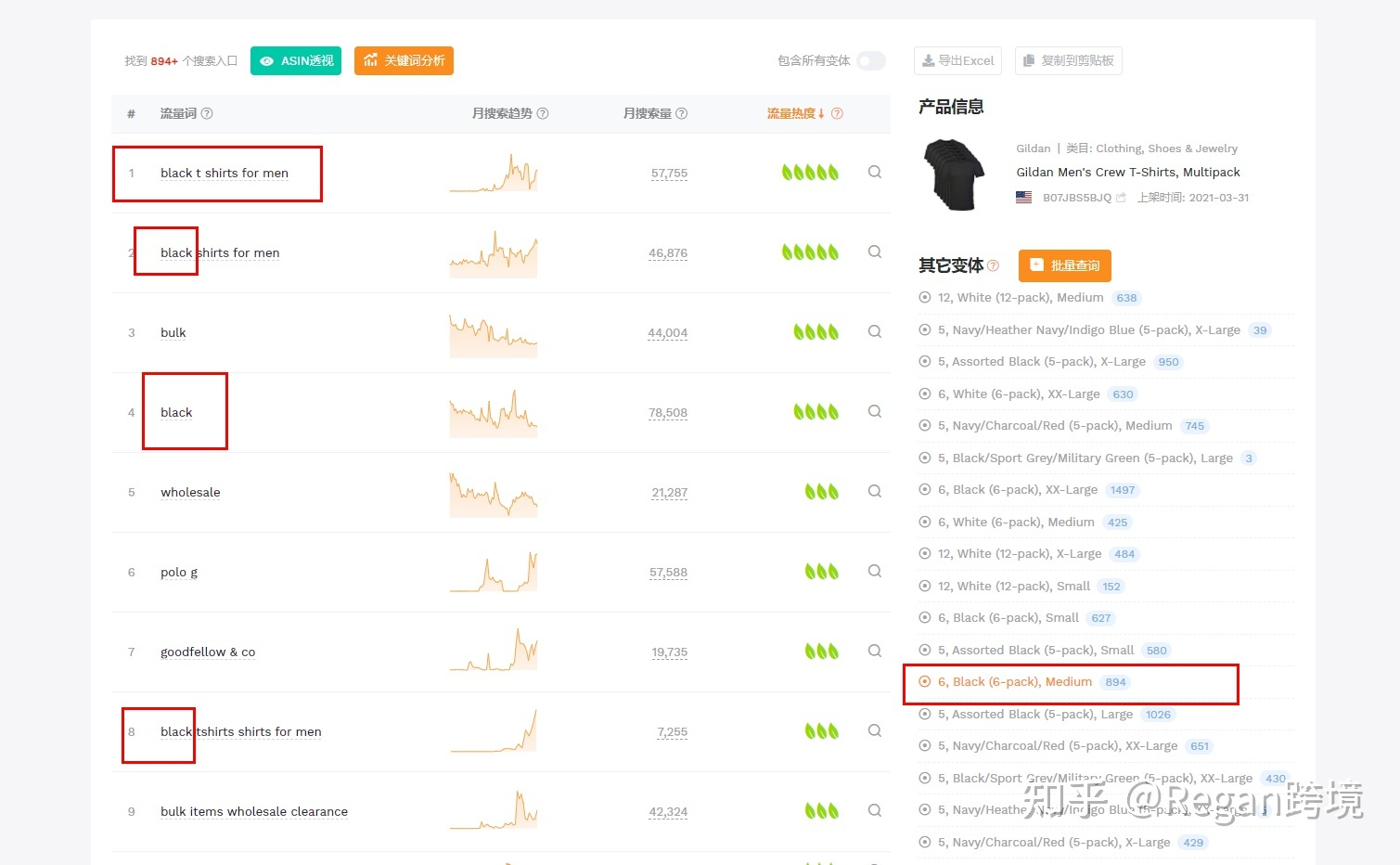Click the green heat leaves on 'black shirts for men' row
This screenshot has height=865, width=1400.
pos(810,252)
